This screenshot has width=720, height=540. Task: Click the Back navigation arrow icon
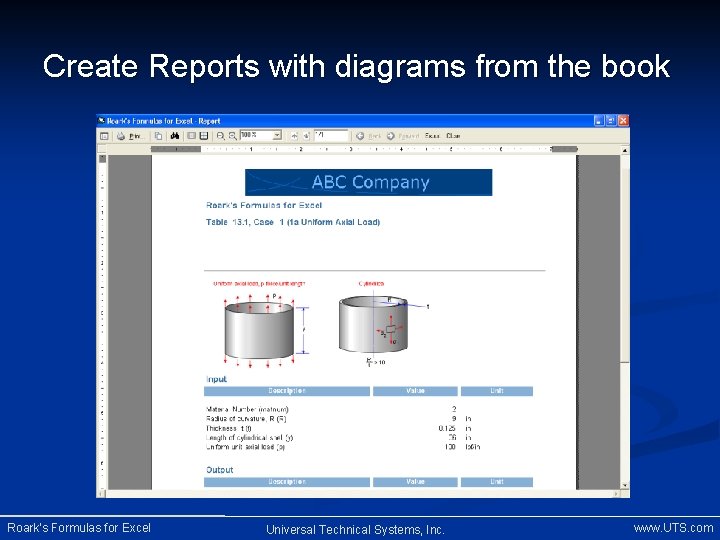(x=360, y=136)
